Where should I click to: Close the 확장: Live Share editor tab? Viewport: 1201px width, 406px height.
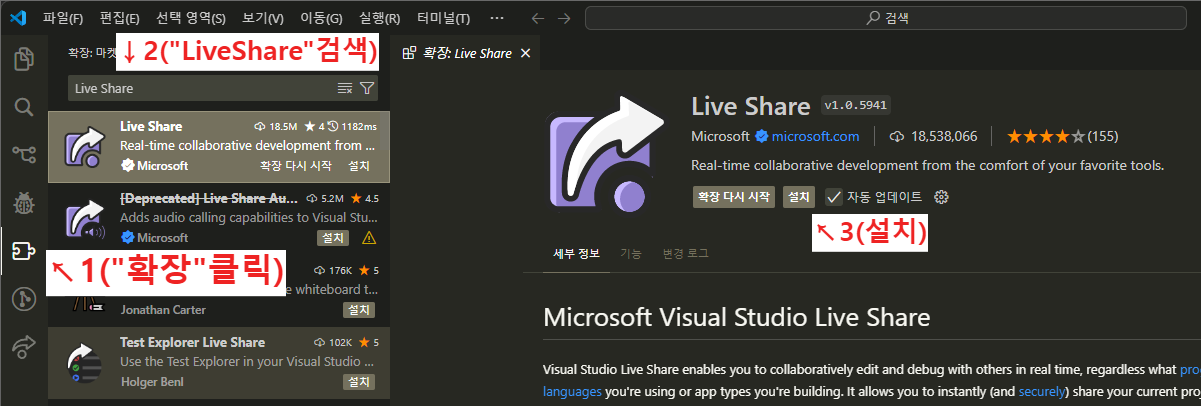click(526, 53)
